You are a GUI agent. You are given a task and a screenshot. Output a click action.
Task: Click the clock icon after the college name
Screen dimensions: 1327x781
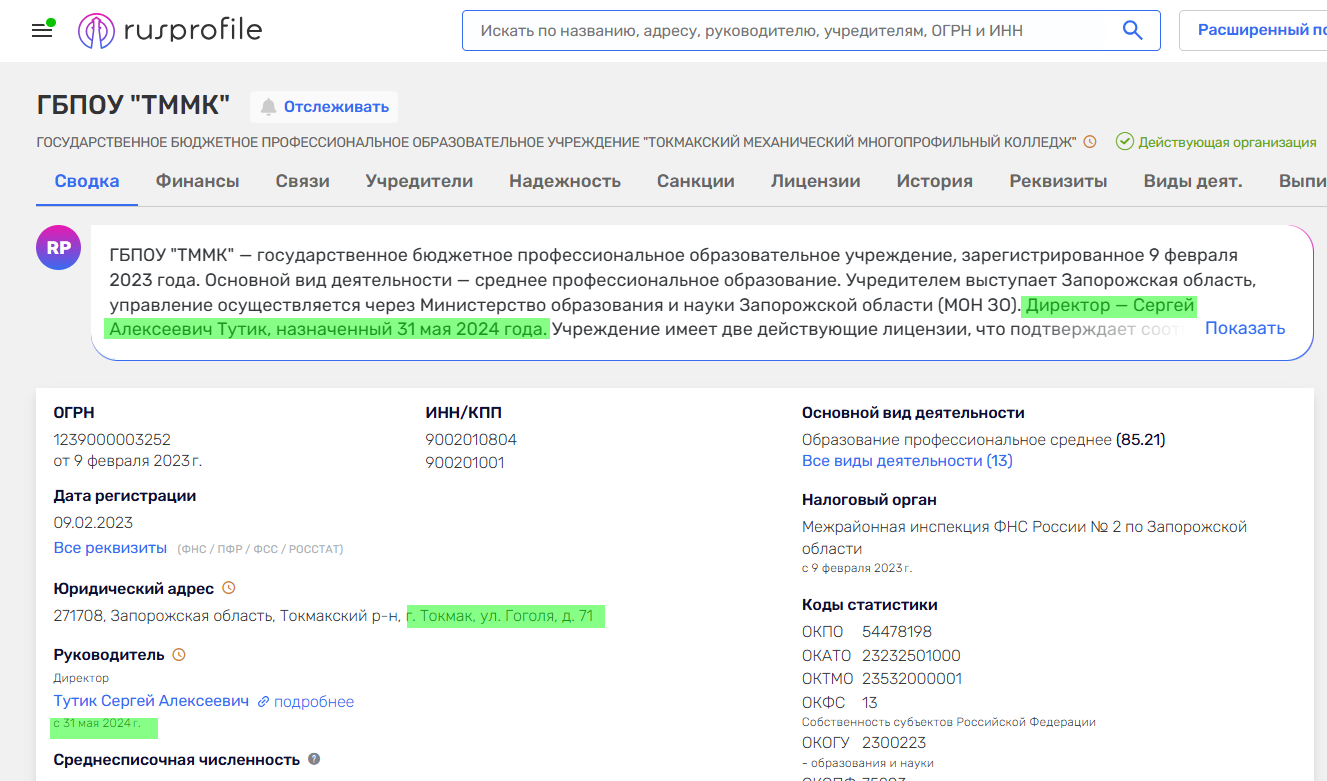click(x=1088, y=142)
